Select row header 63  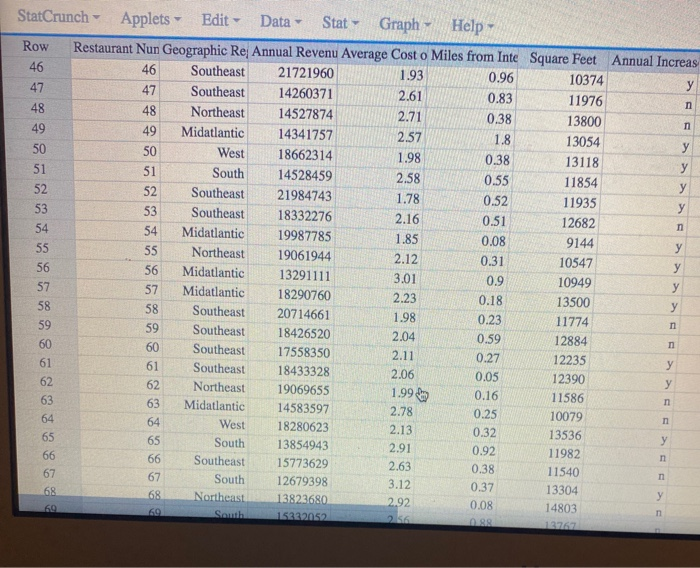point(46,400)
